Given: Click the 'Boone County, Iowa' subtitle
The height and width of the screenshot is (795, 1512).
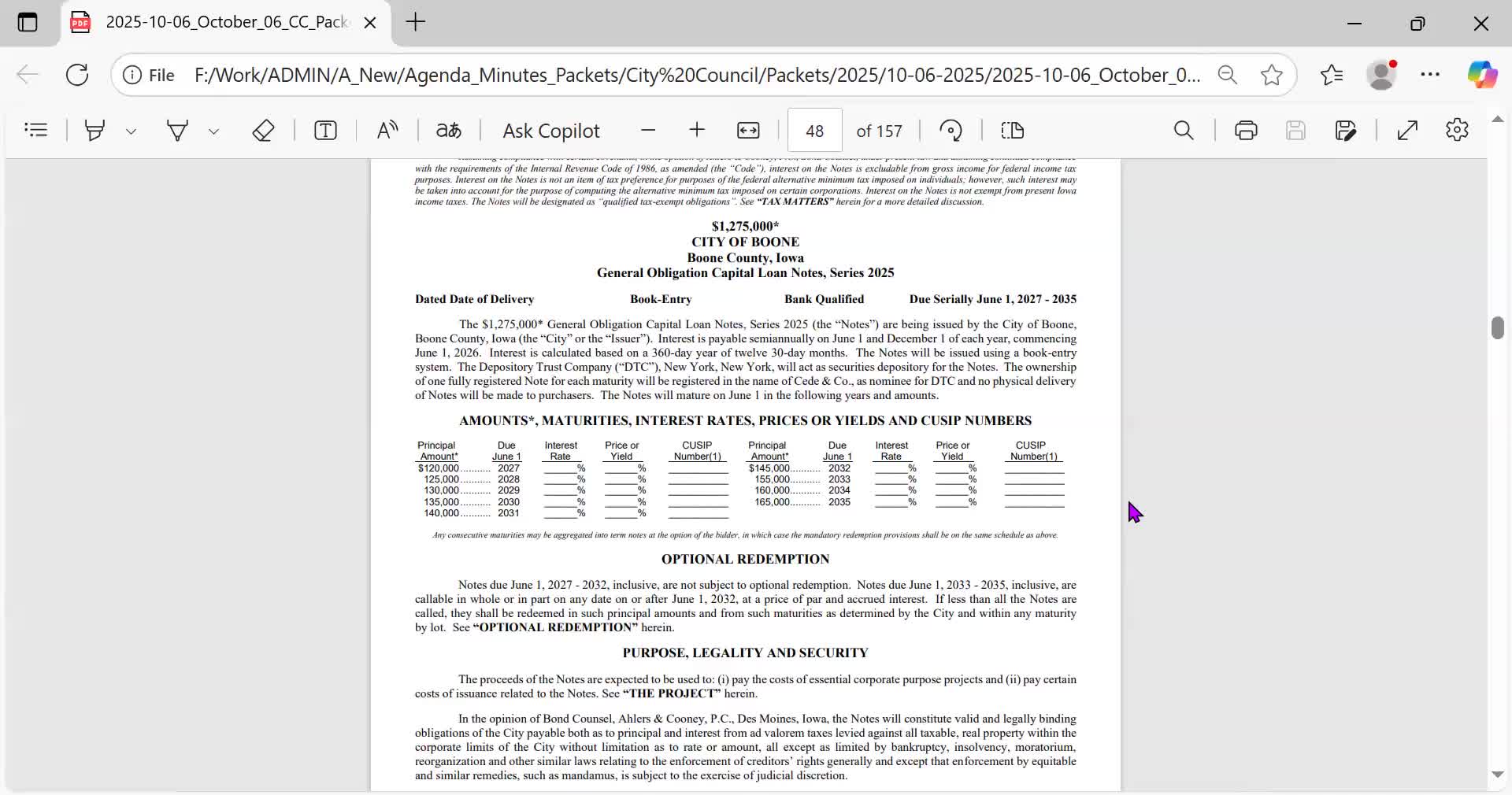Looking at the screenshot, I should point(745,257).
